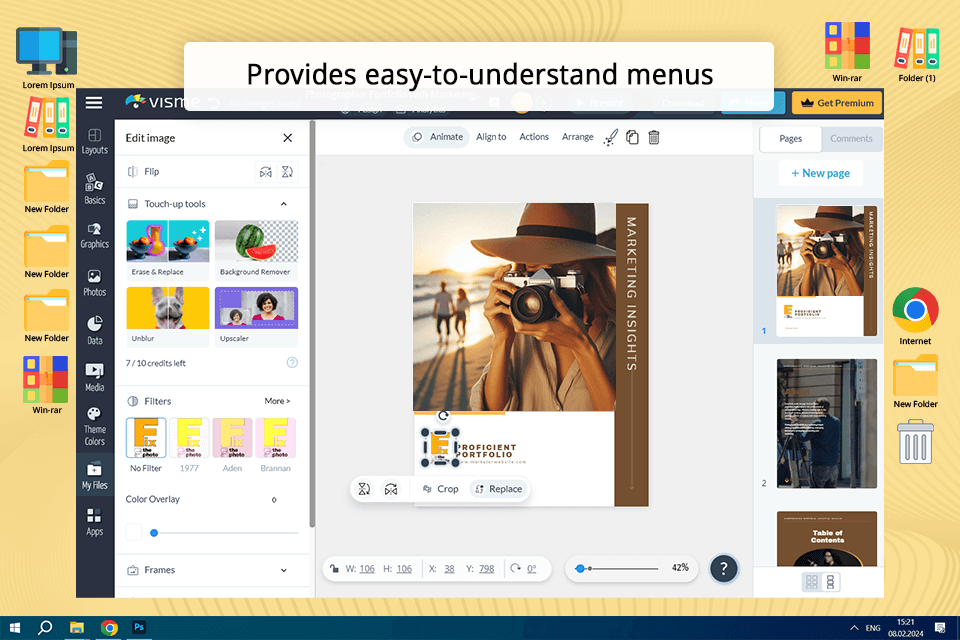960x640 pixels.
Task: Open the Data sidebar panel
Action: (x=94, y=330)
